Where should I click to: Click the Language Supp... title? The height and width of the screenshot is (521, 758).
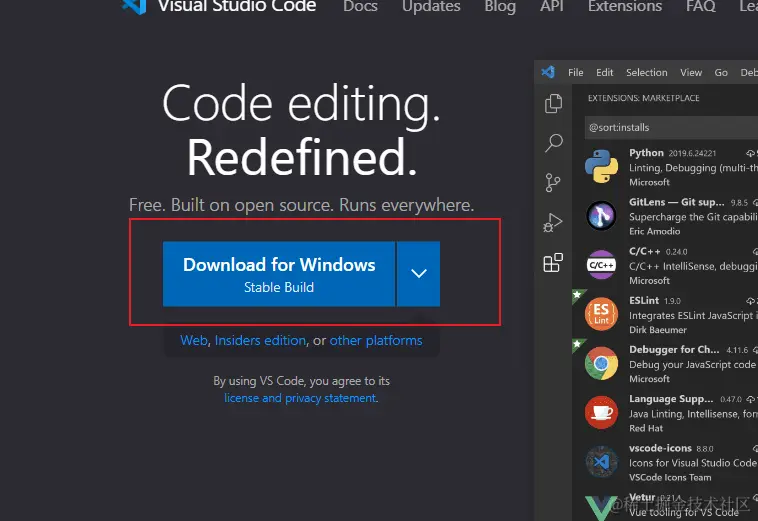click(x=671, y=399)
